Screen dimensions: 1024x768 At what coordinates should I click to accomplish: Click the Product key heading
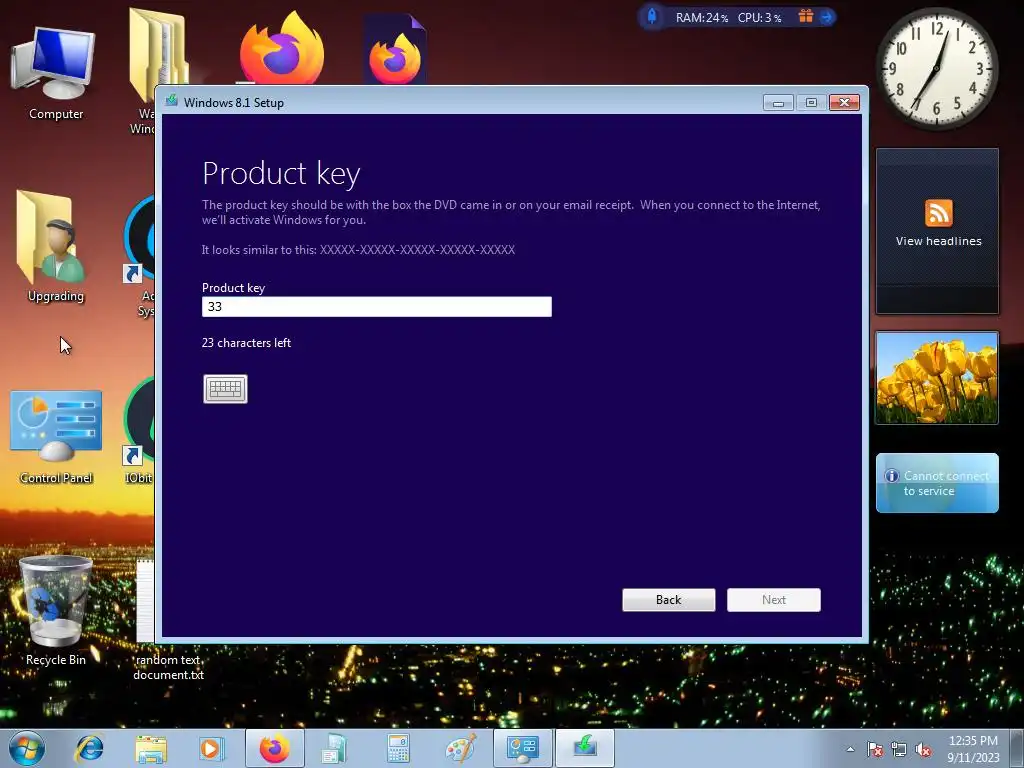281,174
